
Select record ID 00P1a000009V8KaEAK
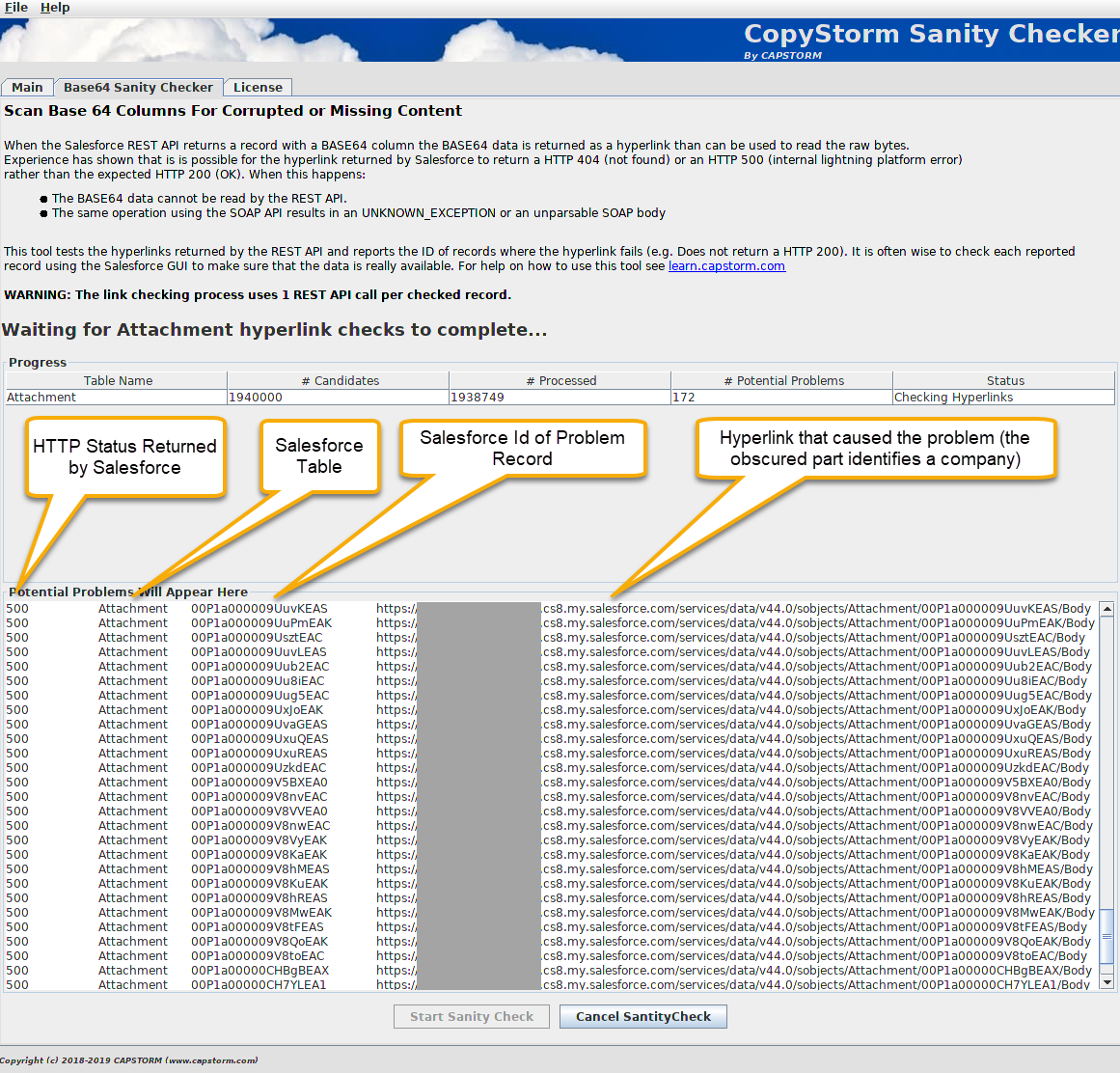pos(260,854)
